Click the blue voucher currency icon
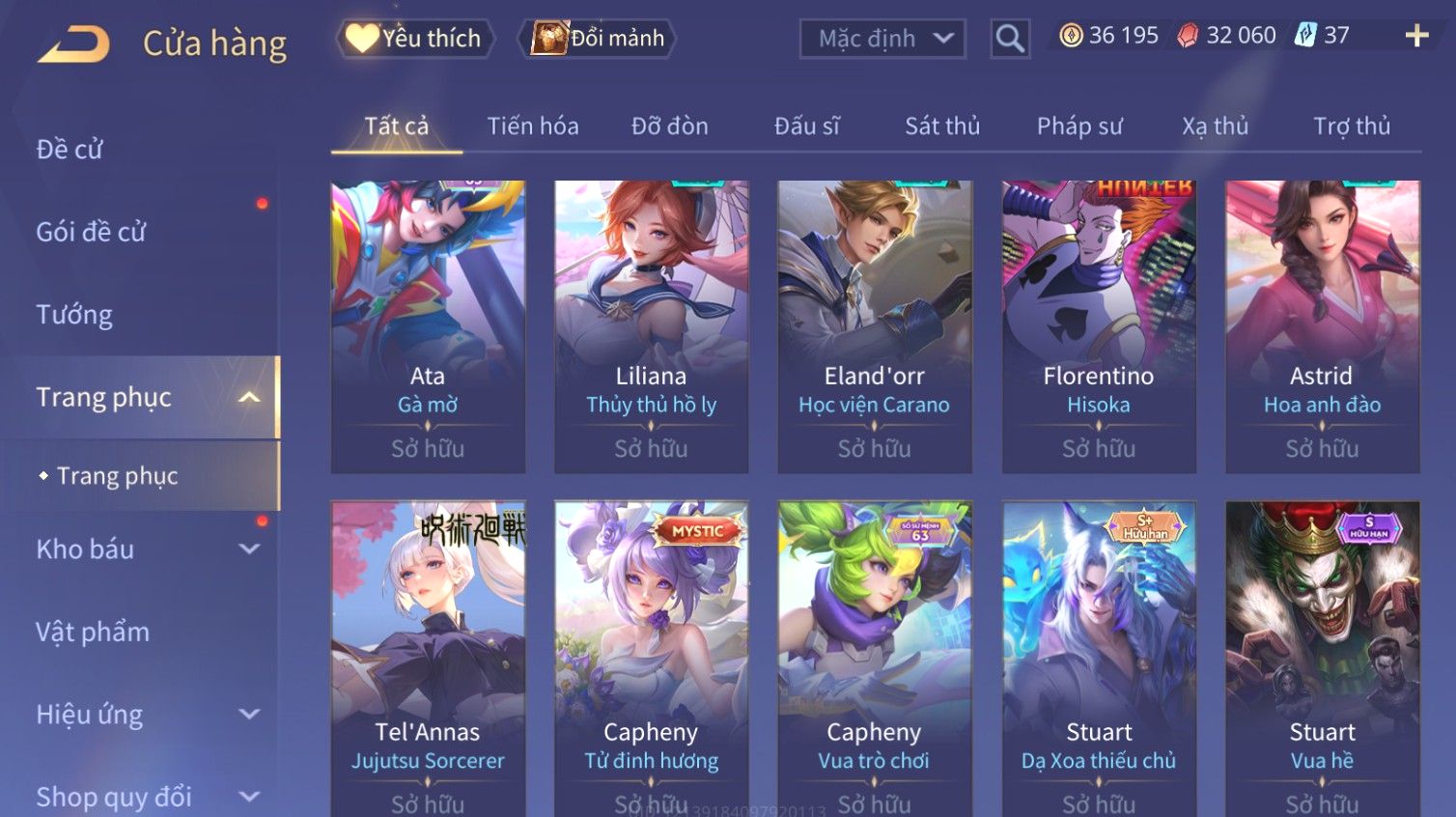 pyautogui.click(x=1305, y=36)
